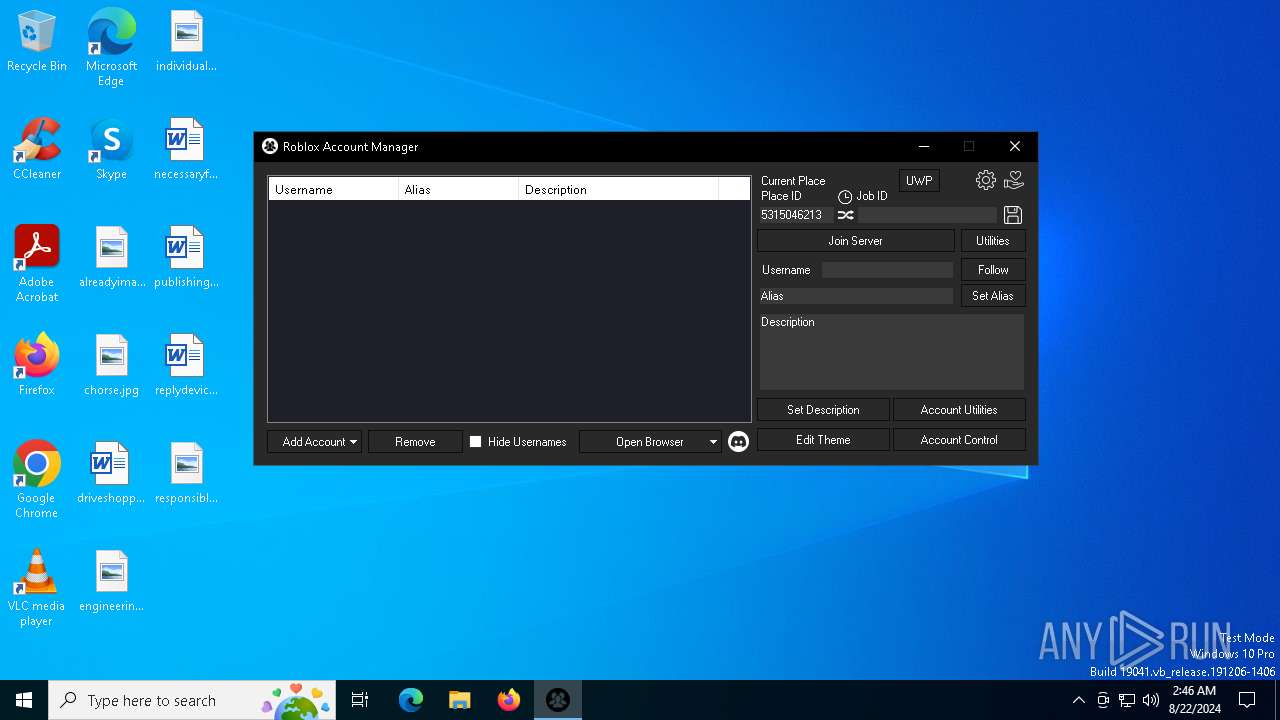Image resolution: width=1280 pixels, height=720 pixels.
Task: Click the Username input field
Action: pyautogui.click(x=887, y=270)
